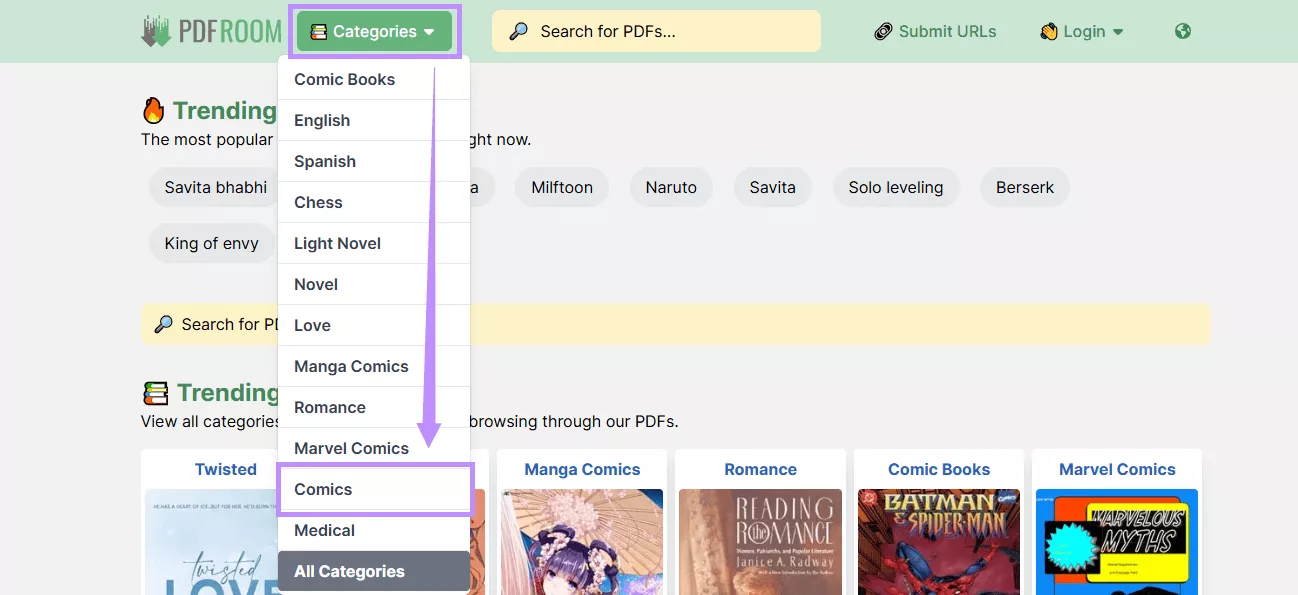The width and height of the screenshot is (1298, 595).
Task: Open the Submit URLs link
Action: pos(935,31)
